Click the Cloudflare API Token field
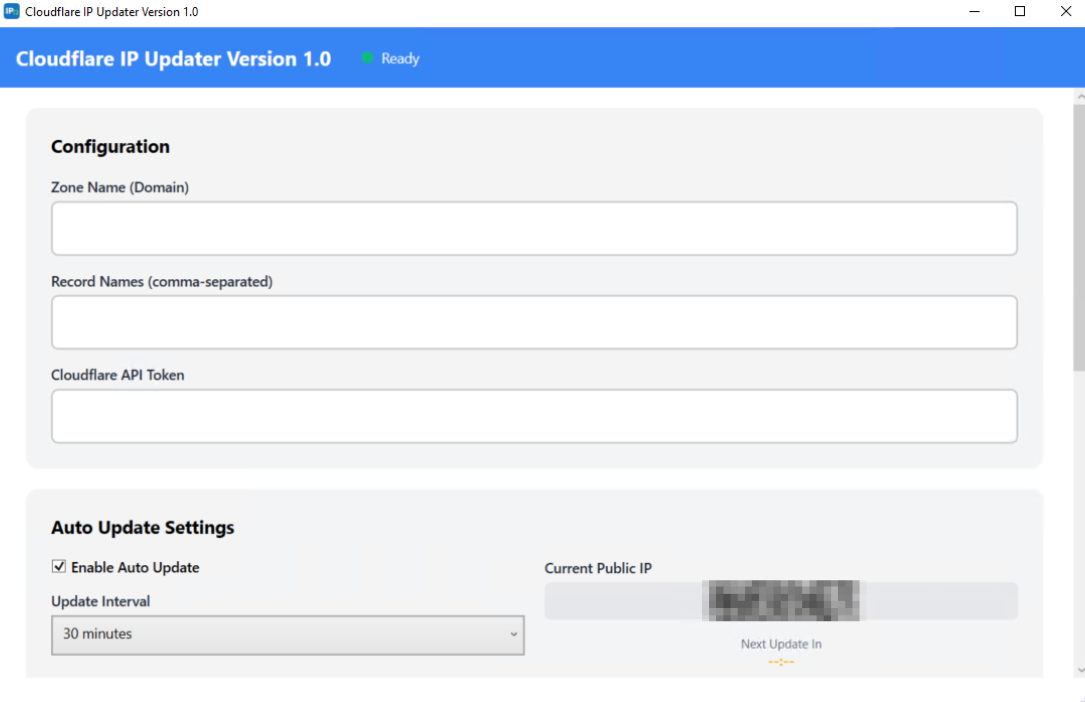 (534, 416)
